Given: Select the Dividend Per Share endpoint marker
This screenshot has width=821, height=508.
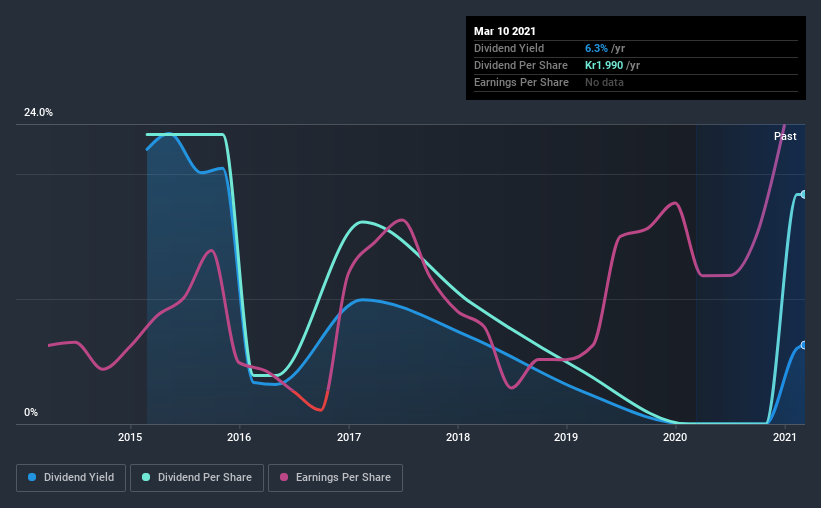Looking at the screenshot, I should pos(803,194).
